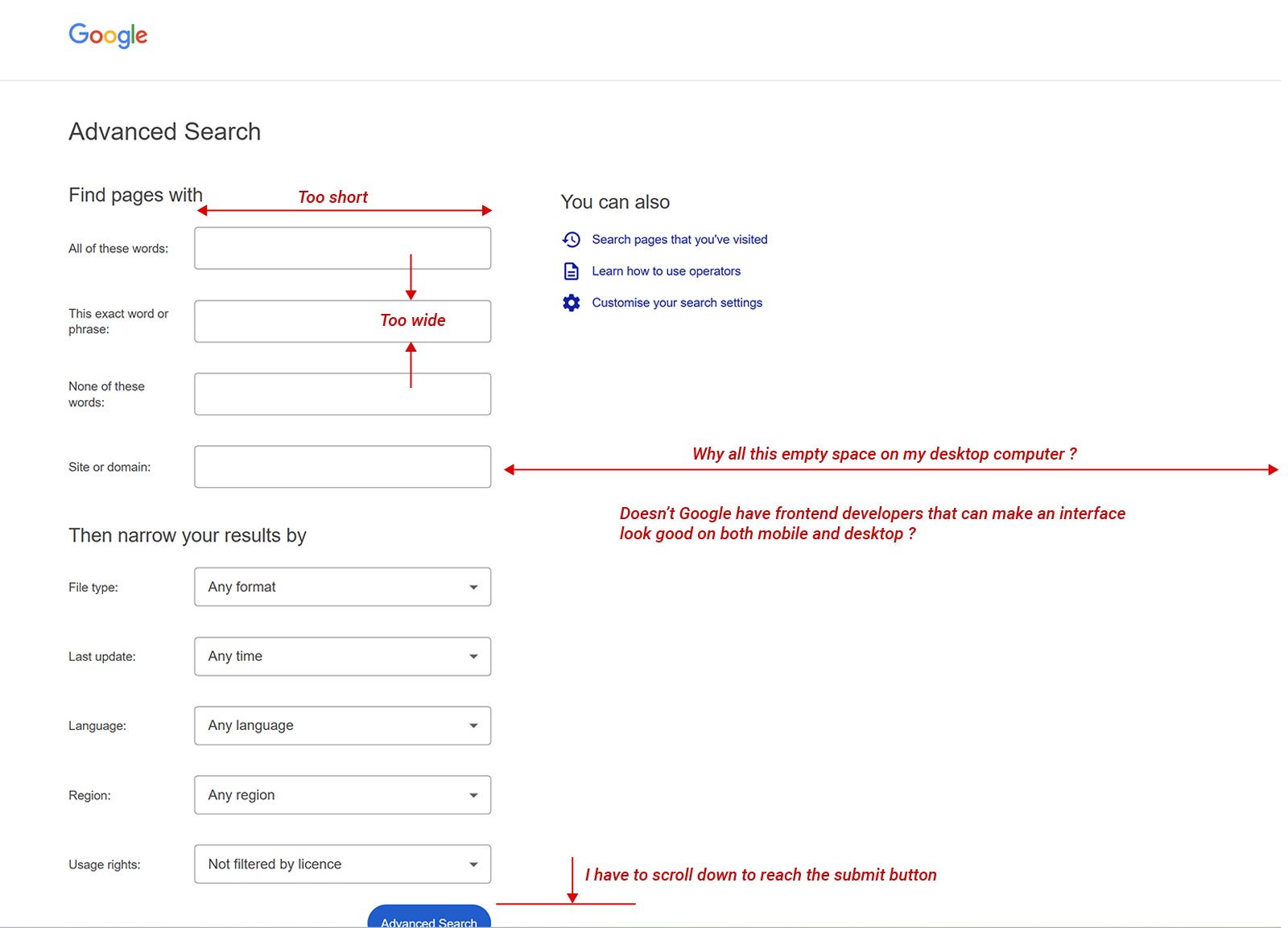Focus the exact word or phrase field
1288x928 pixels.
pyautogui.click(x=343, y=321)
